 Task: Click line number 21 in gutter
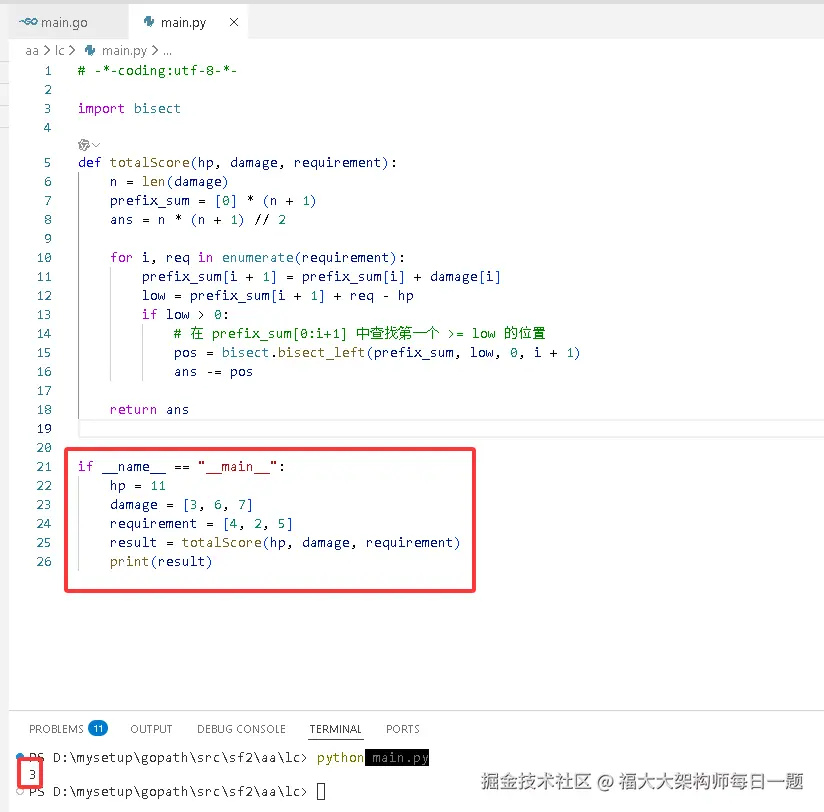pos(44,467)
